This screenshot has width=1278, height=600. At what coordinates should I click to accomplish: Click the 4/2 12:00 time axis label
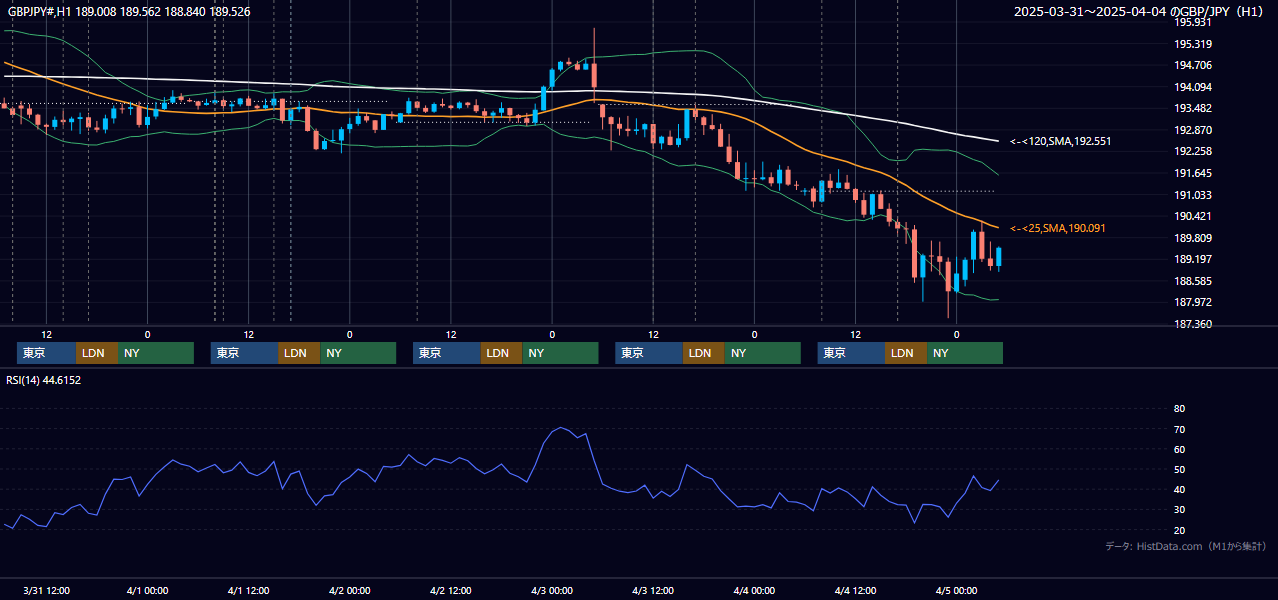(x=451, y=591)
